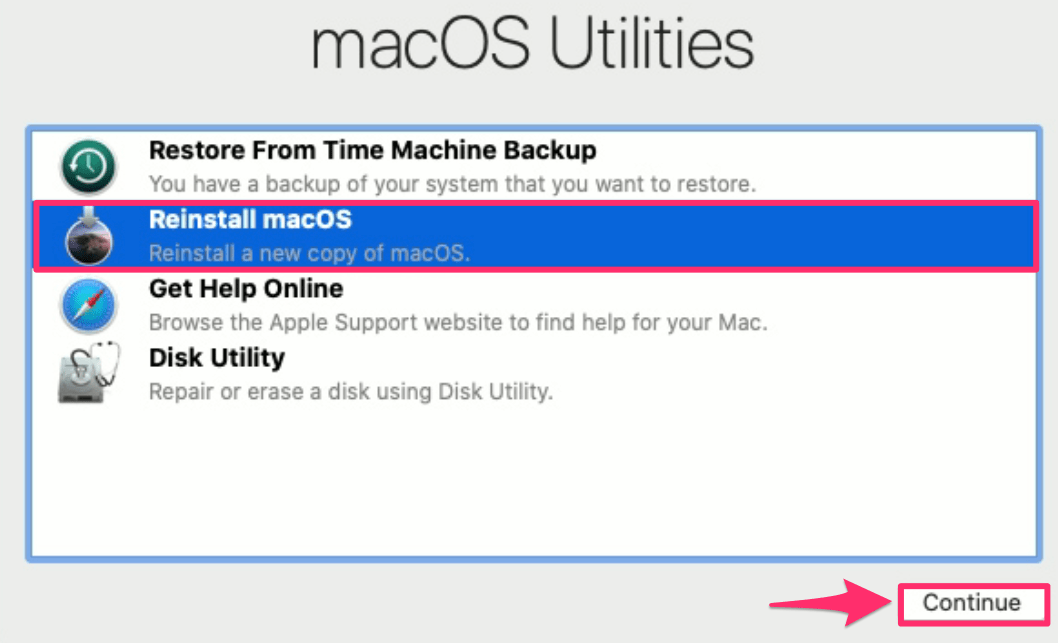Click the "Browse the Apple Support website" description

coord(458,323)
